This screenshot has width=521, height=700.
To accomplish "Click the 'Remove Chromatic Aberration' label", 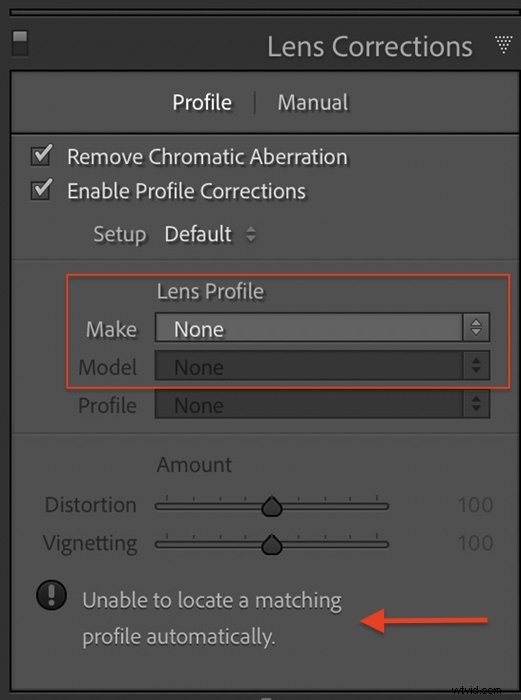I will 207,157.
